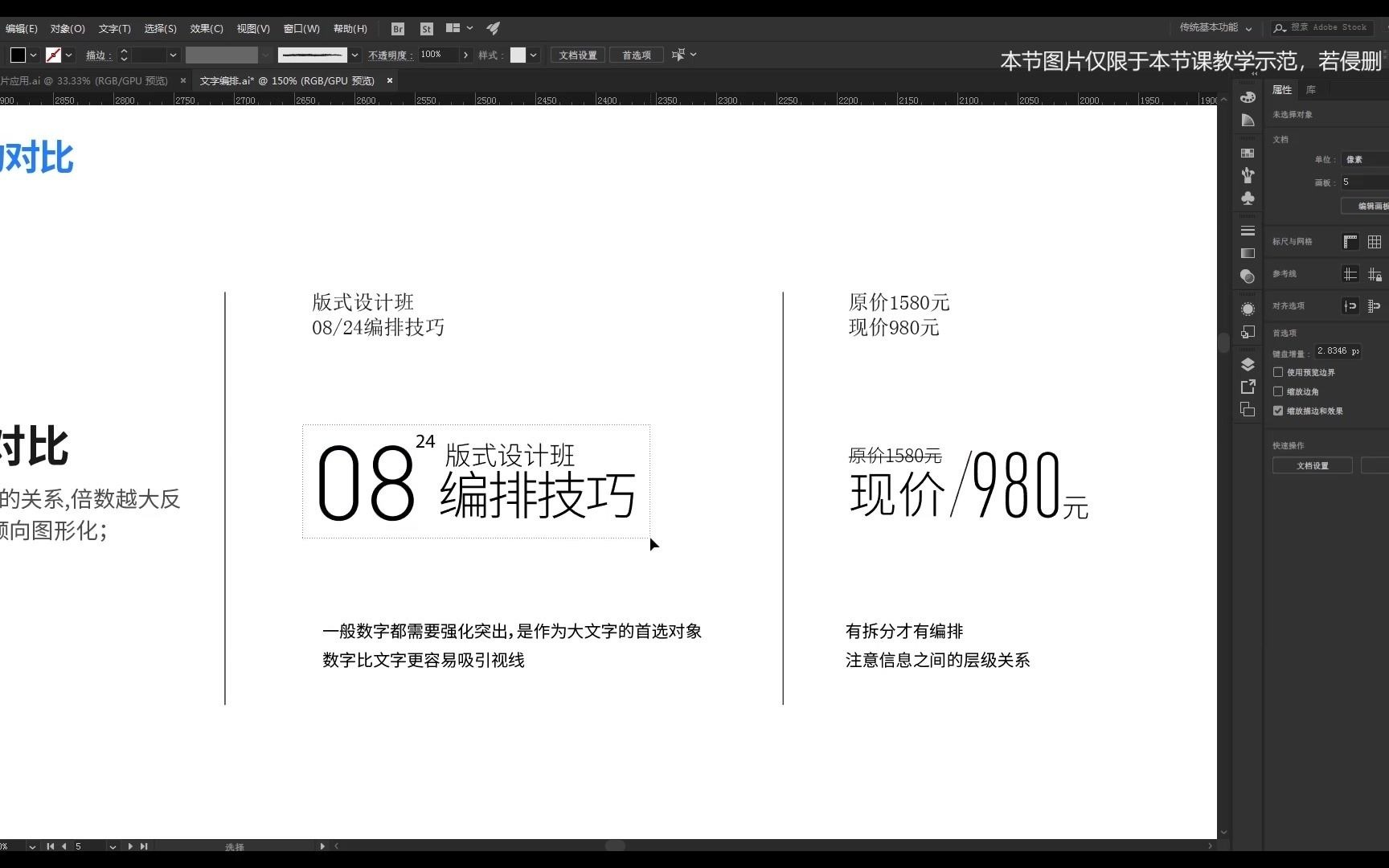Open the 传统基本功能 workspace switcher
Screen dimensions: 1389x868
1215,28
